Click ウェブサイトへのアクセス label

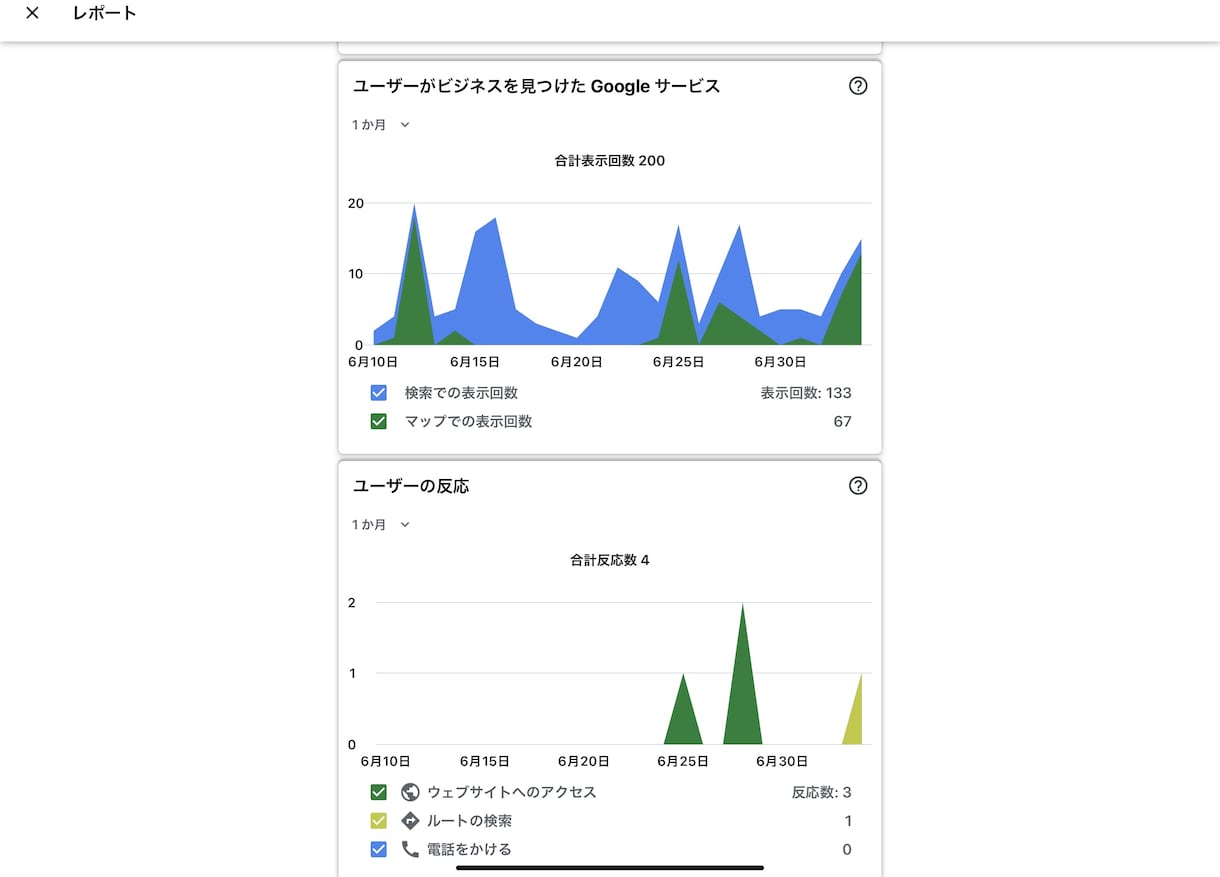point(512,792)
